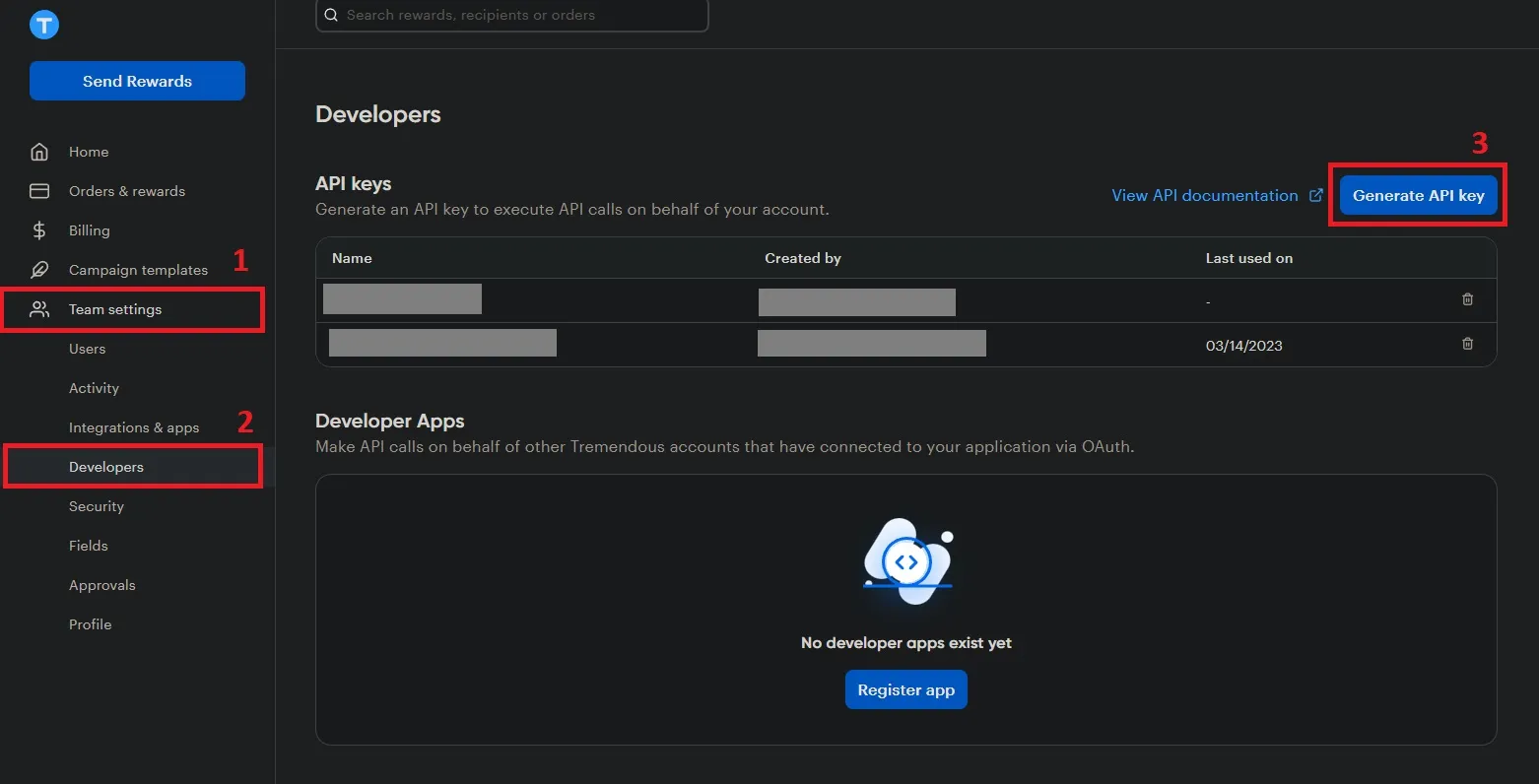Open View API documentation link
This screenshot has height=784, width=1539.
point(1204,194)
